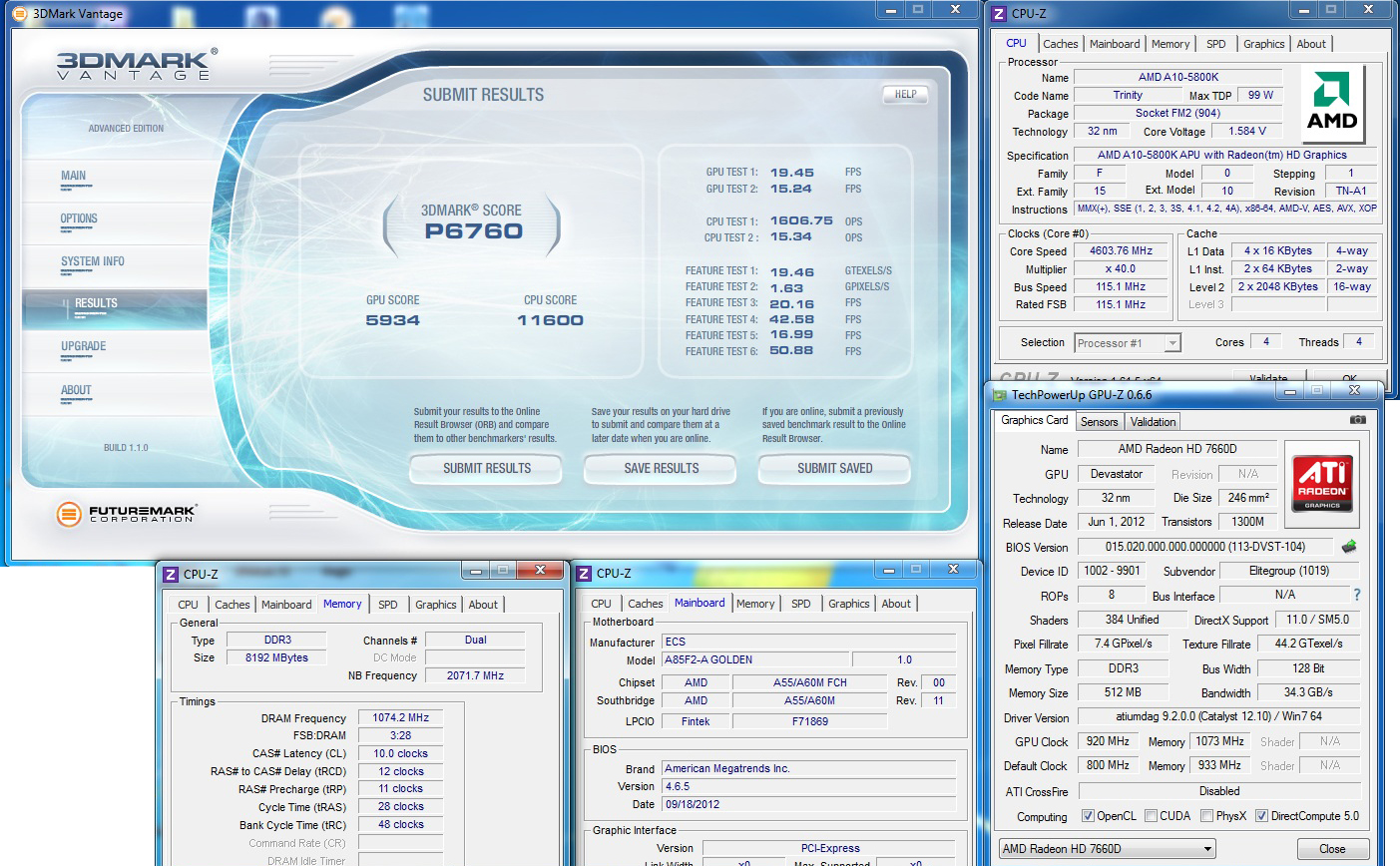Click the GPU-Z title bar app icon
Screen dimensions: 1400x866
pos(999,395)
